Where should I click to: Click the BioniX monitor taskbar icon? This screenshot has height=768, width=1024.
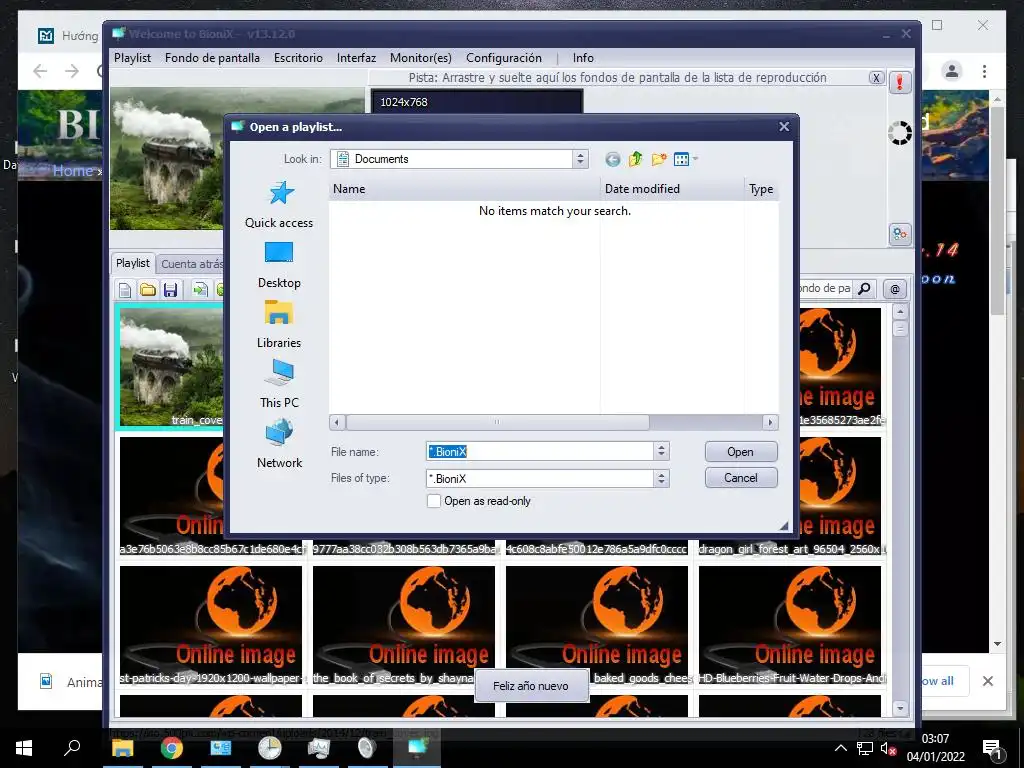[417, 748]
